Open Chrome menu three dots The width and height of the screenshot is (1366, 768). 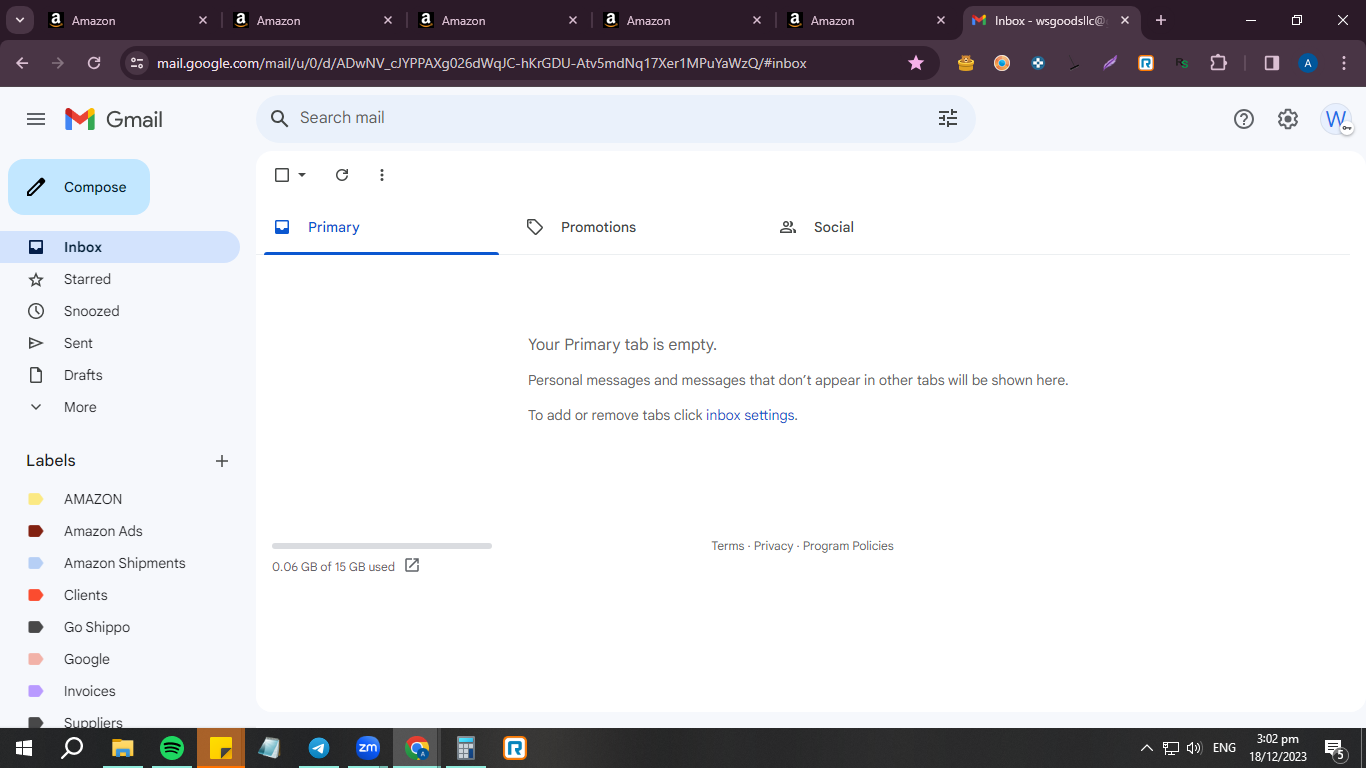click(1343, 63)
